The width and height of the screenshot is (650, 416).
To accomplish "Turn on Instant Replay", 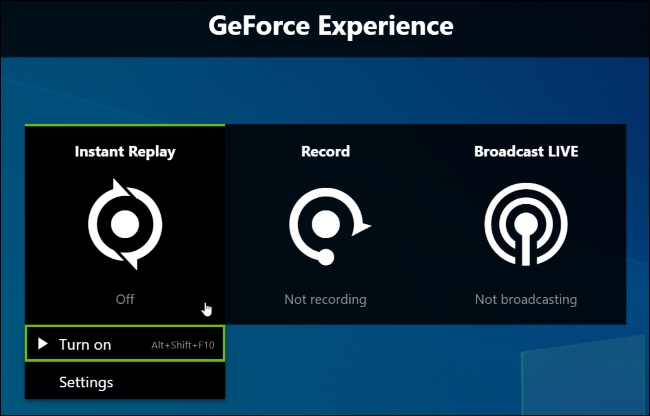I will tap(85, 344).
